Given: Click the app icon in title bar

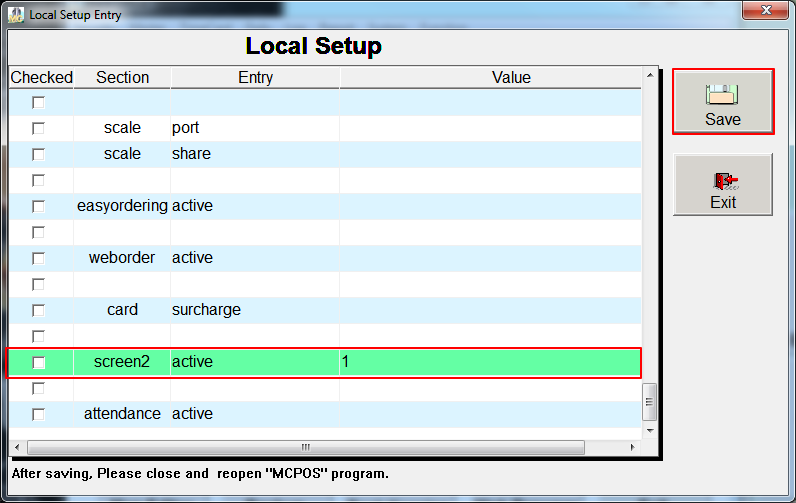Looking at the screenshot, I should (16, 15).
